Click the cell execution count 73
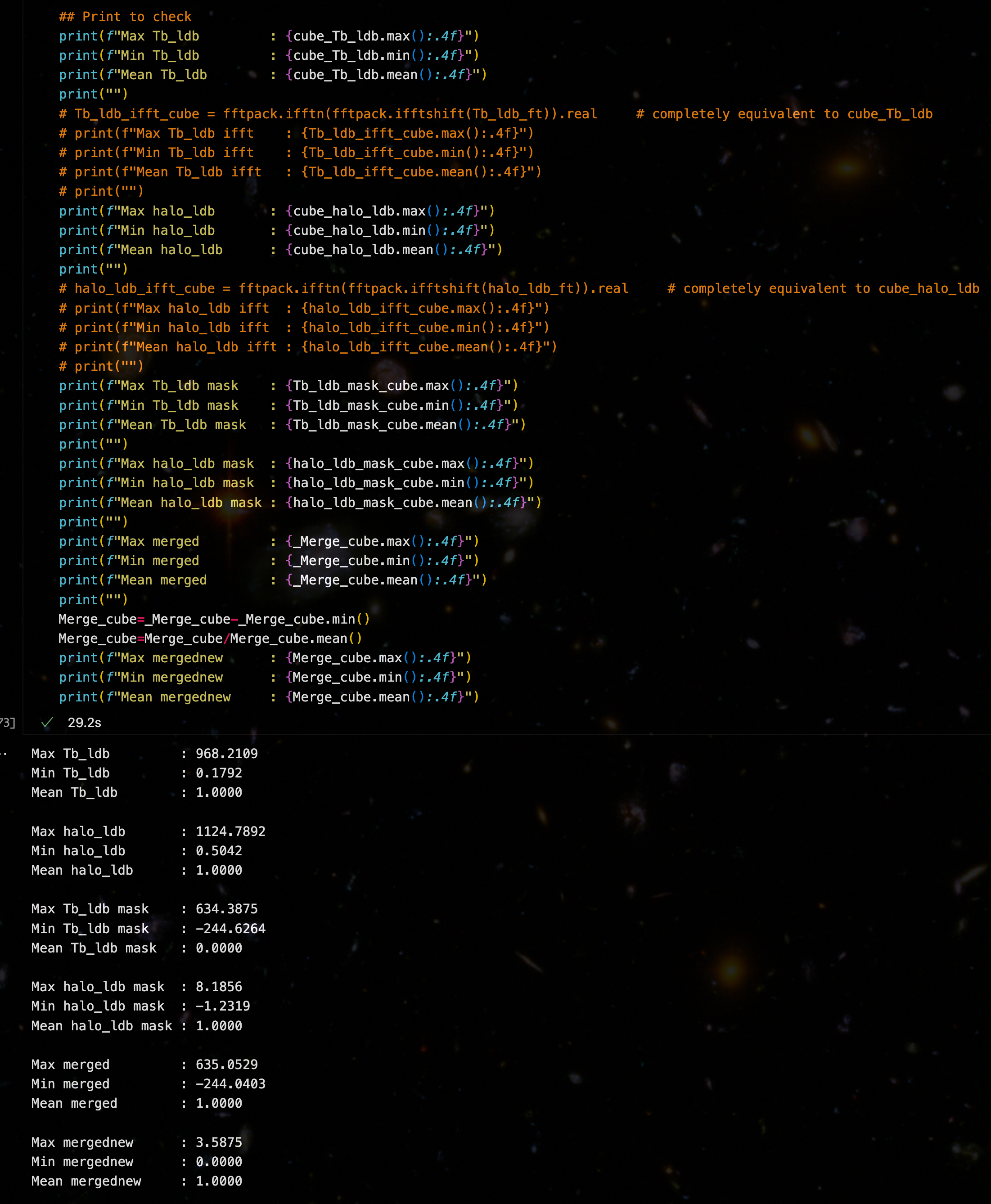This screenshot has height=1204, width=991. pos(7,723)
